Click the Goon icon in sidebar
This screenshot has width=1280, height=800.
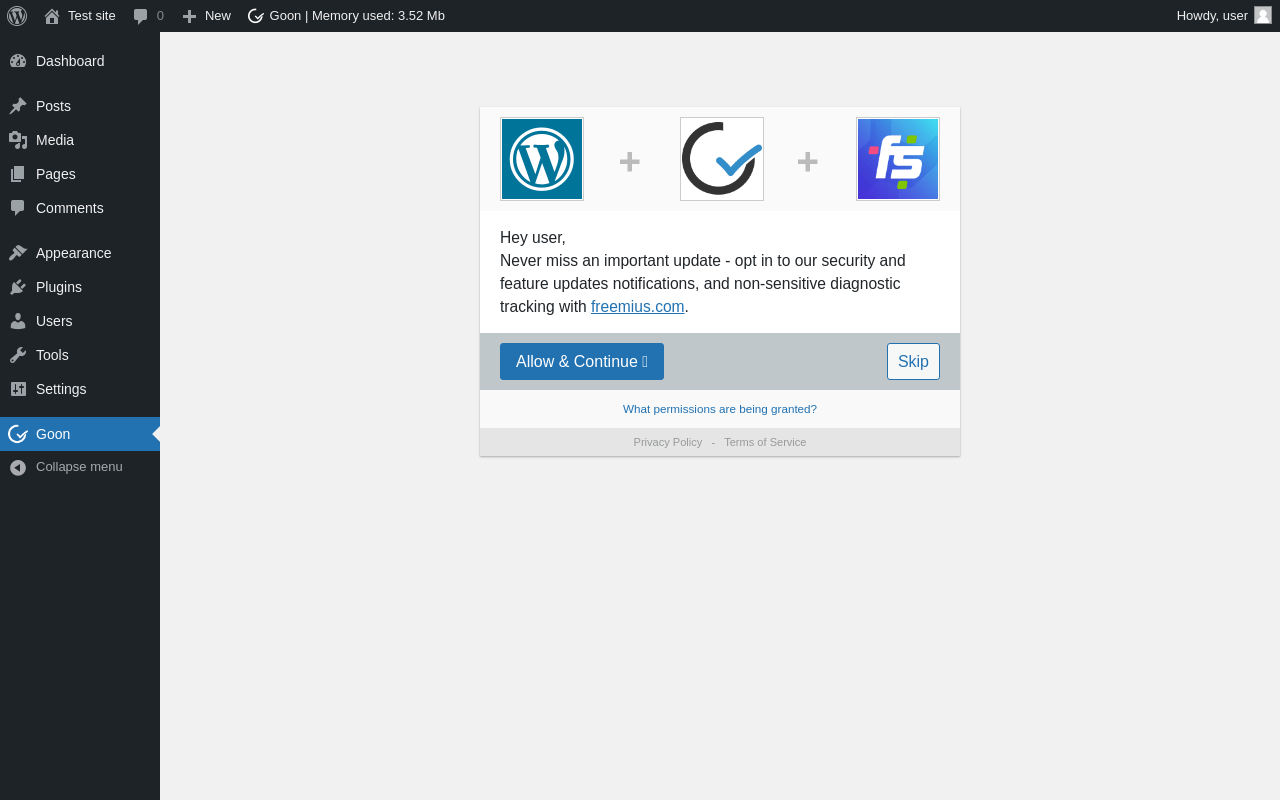18,434
